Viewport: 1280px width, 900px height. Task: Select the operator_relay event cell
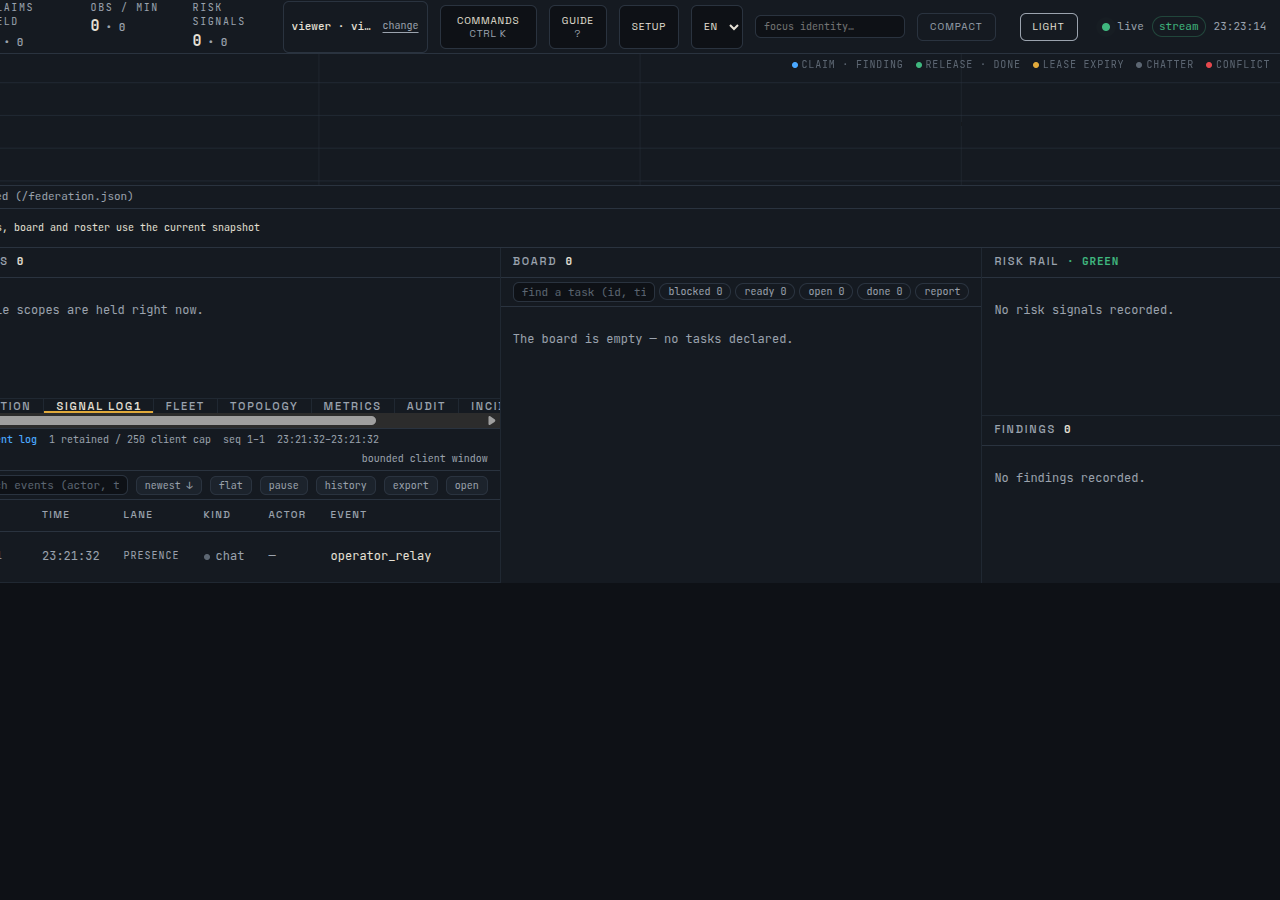[x=381, y=556]
